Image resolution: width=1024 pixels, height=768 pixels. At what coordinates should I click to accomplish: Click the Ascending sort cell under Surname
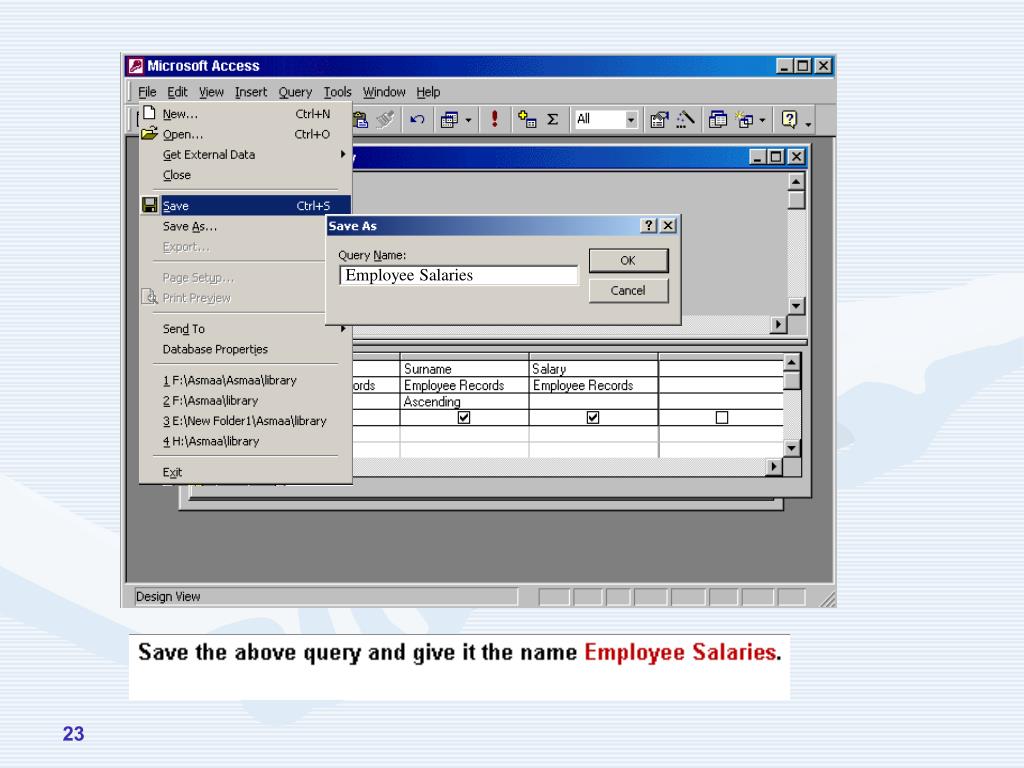[464, 402]
